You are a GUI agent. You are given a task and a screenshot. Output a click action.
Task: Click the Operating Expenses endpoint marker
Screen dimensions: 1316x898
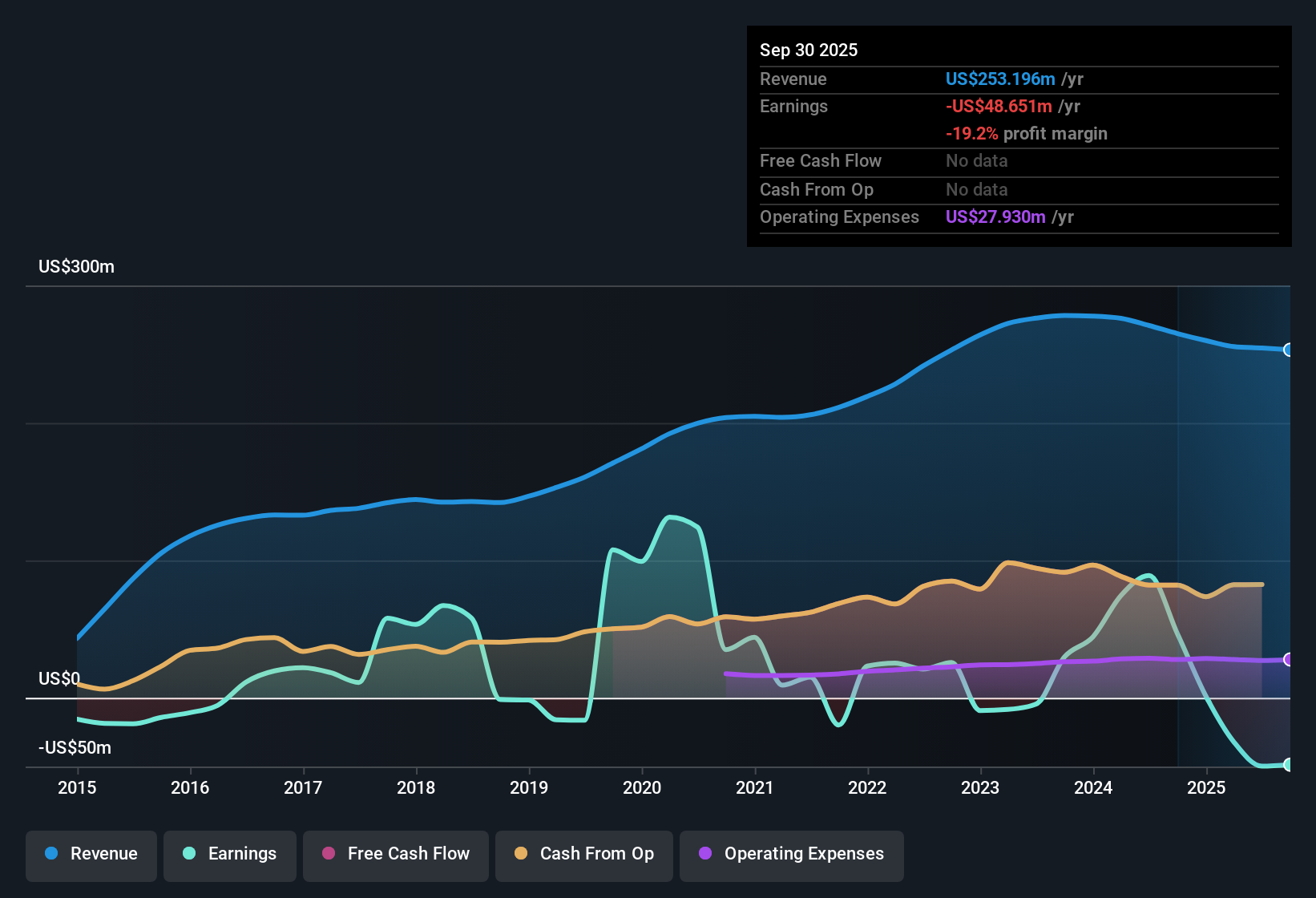pyautogui.click(x=1287, y=660)
